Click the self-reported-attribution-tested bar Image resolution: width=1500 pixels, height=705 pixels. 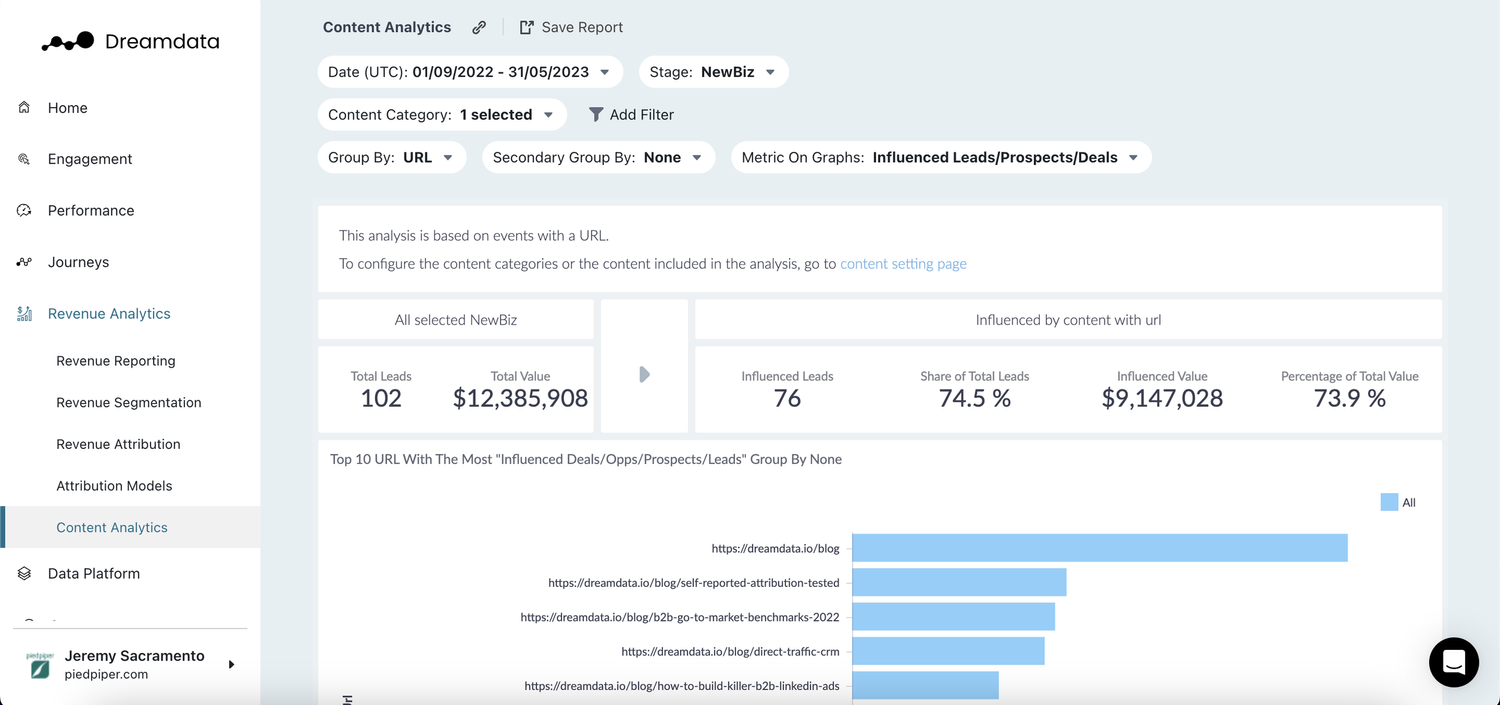[x=959, y=582]
